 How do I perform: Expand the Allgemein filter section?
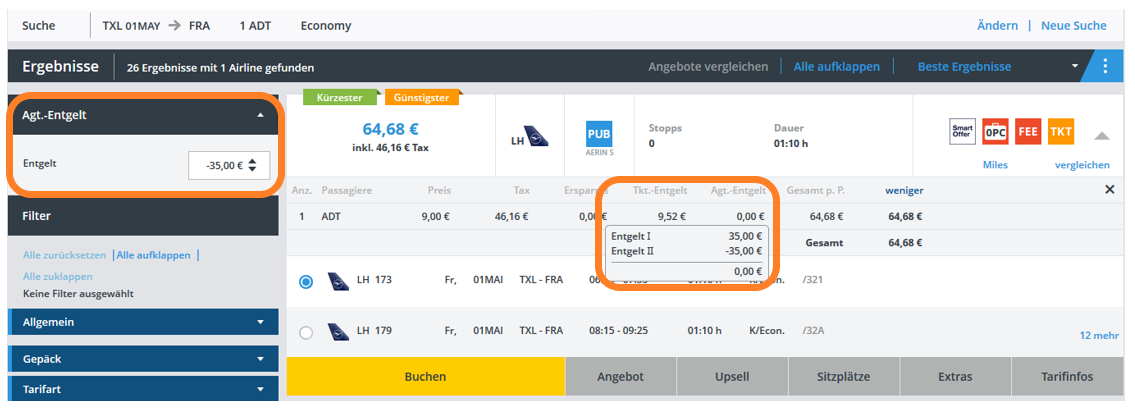click(x=261, y=322)
